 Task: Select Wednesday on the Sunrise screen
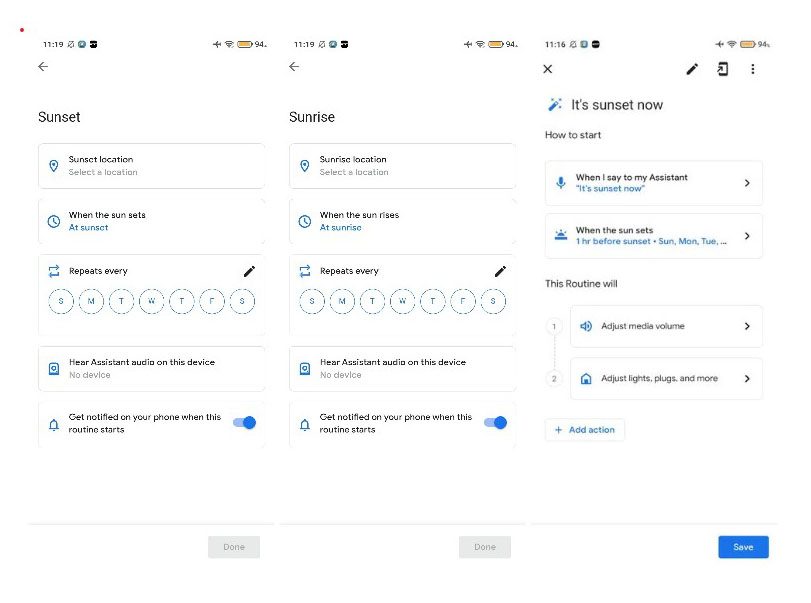(402, 301)
